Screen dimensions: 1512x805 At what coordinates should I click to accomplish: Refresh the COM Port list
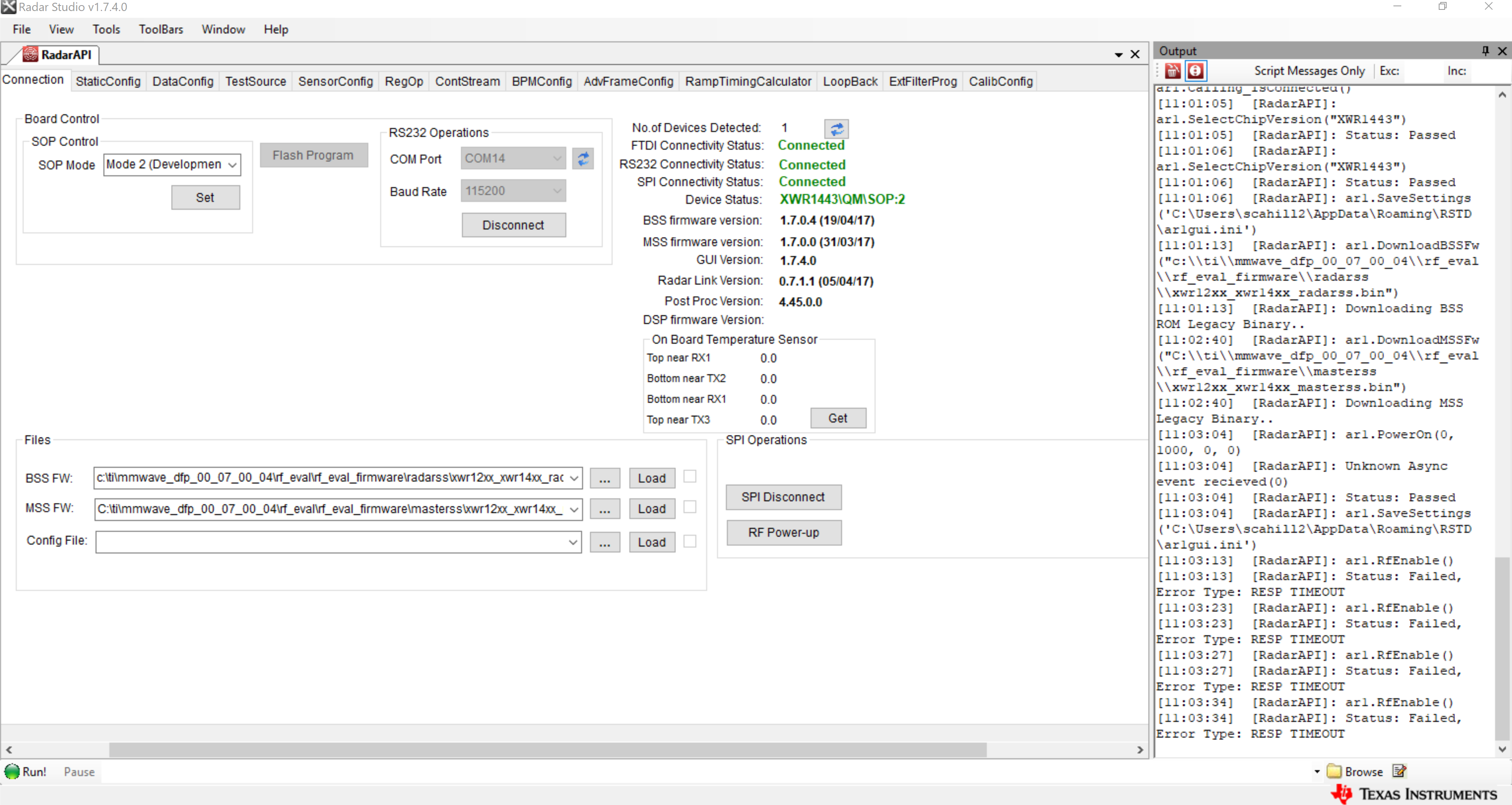(x=583, y=158)
